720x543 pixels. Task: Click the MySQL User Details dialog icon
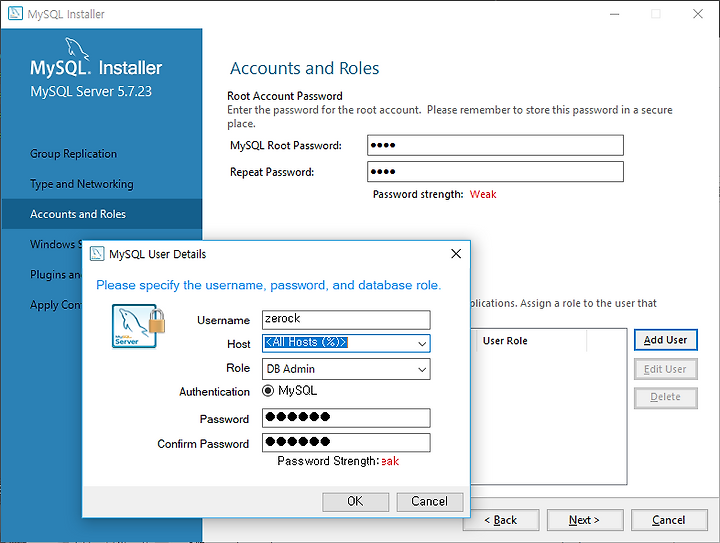(97, 254)
